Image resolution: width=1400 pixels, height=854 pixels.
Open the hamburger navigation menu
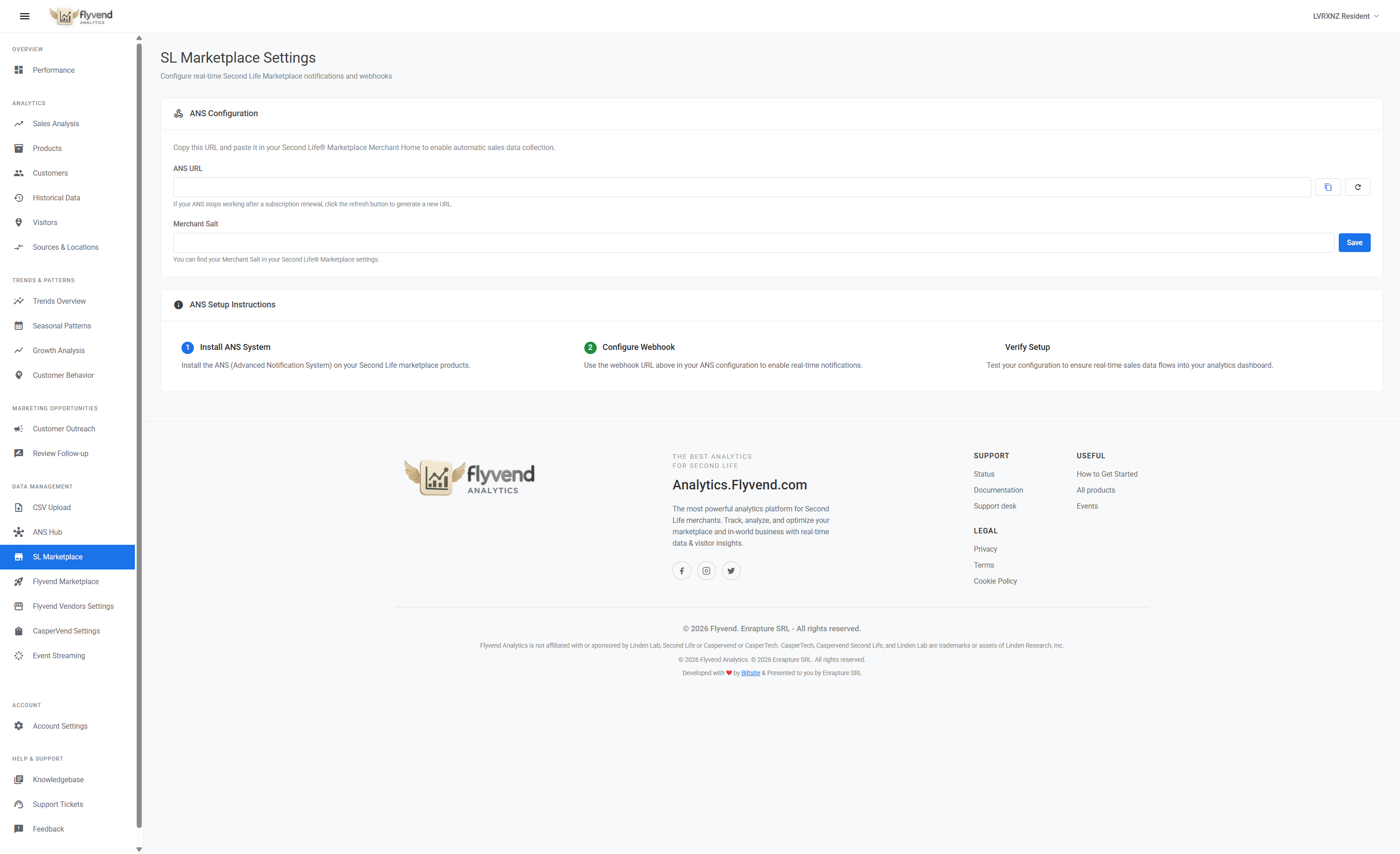pyautogui.click(x=24, y=16)
